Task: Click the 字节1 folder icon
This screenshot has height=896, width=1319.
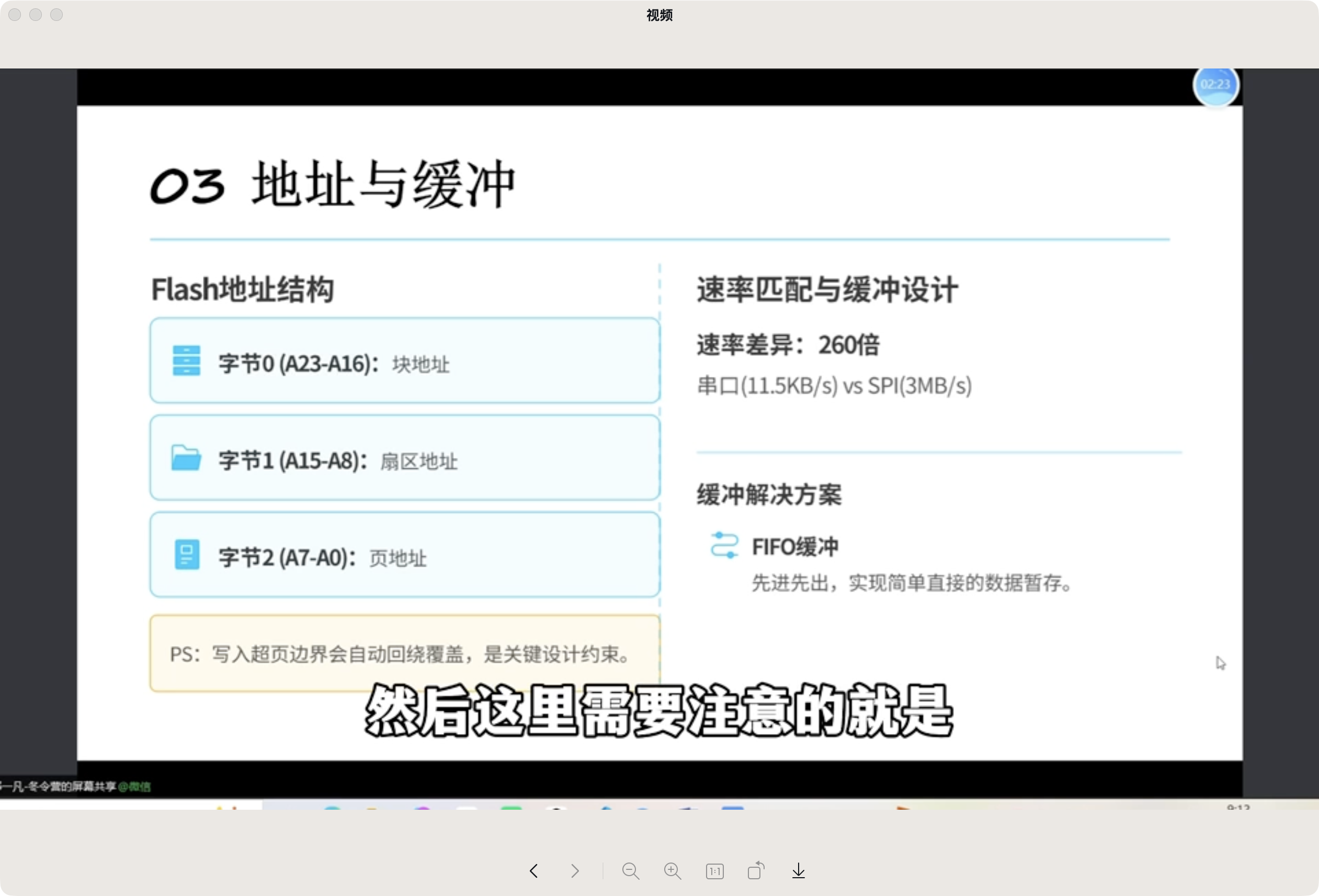Action: (x=186, y=458)
